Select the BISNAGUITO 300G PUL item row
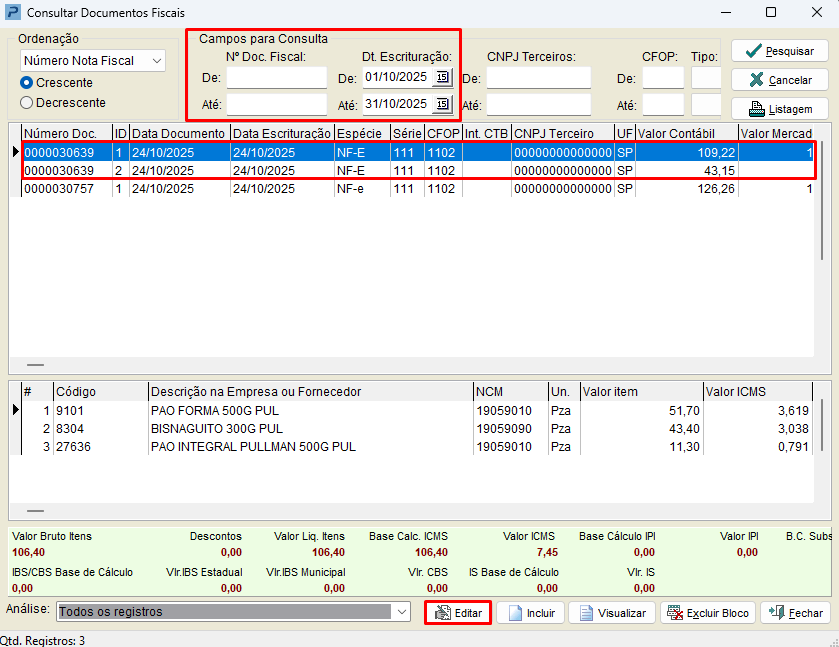The width and height of the screenshot is (839, 647). click(217, 428)
